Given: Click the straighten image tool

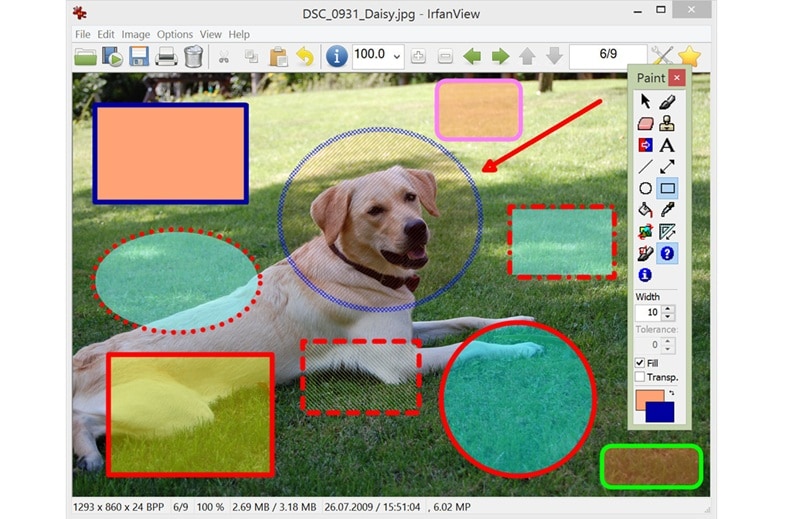Looking at the screenshot, I should click(645, 254).
